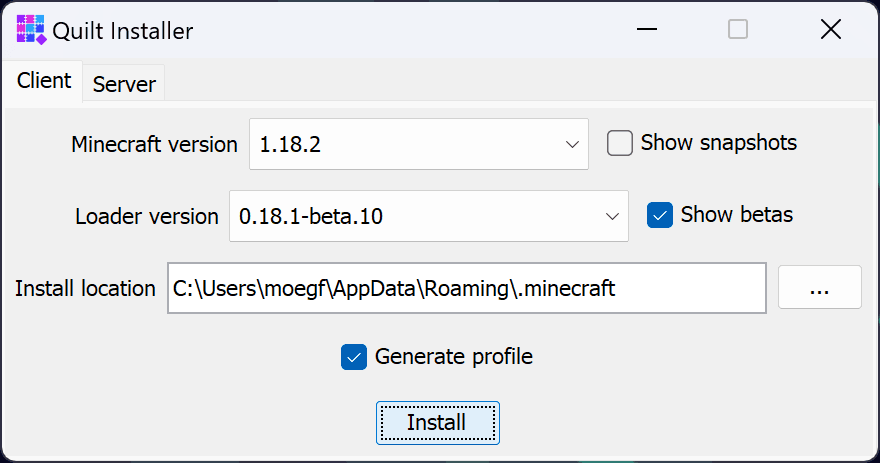
Task: Enable the Show snapshots checkbox
Action: 621,144
